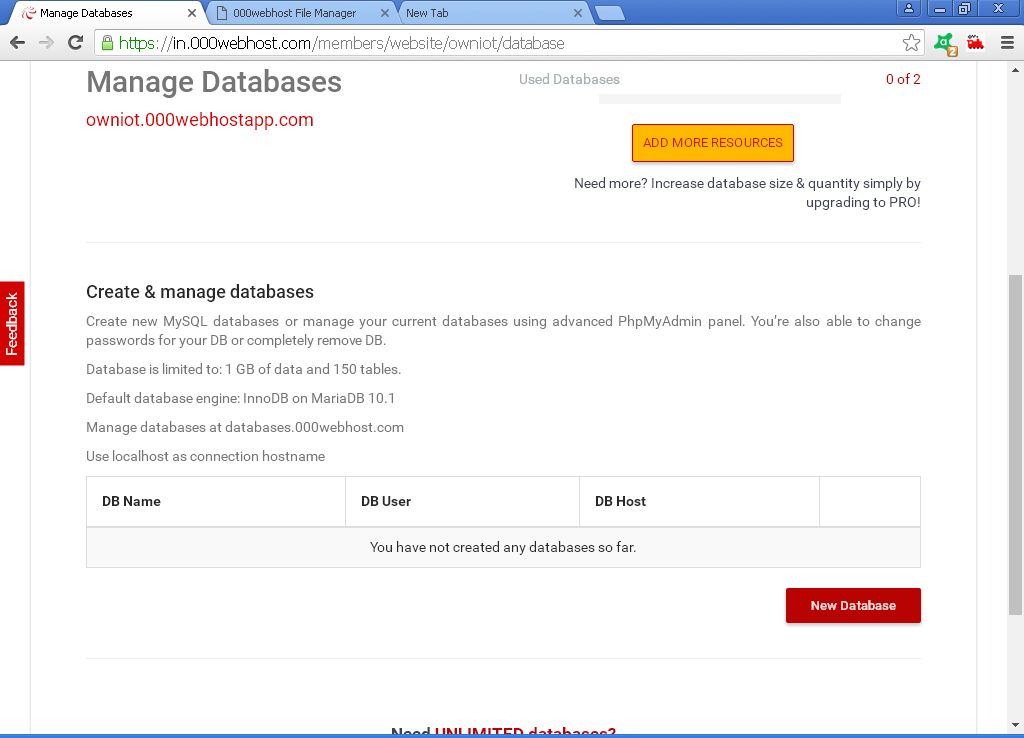Switch to 000webhost File Manager tab
This screenshot has height=738, width=1024.
[300, 13]
